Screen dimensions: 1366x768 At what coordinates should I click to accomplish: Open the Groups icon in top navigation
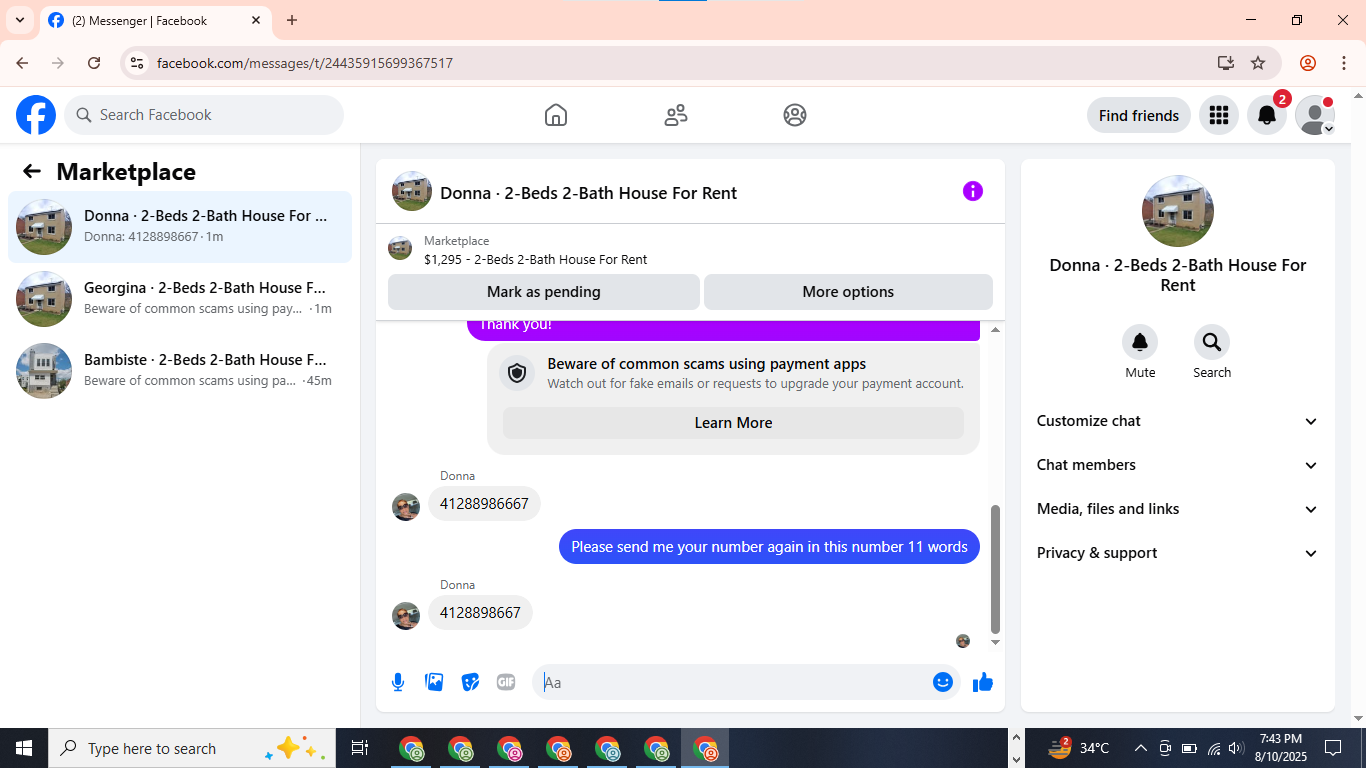(x=795, y=115)
